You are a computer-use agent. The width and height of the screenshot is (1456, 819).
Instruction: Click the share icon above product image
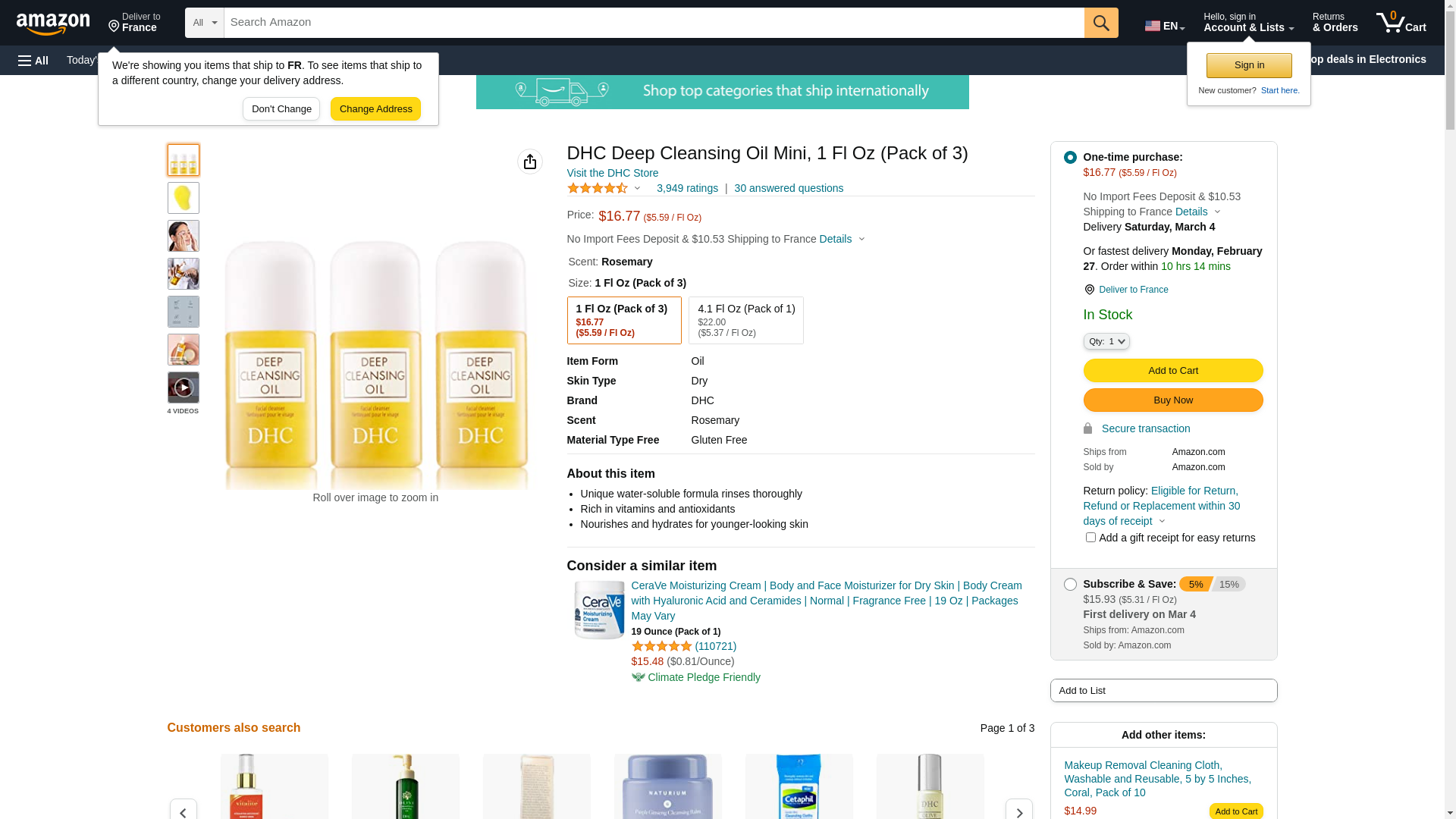click(530, 162)
